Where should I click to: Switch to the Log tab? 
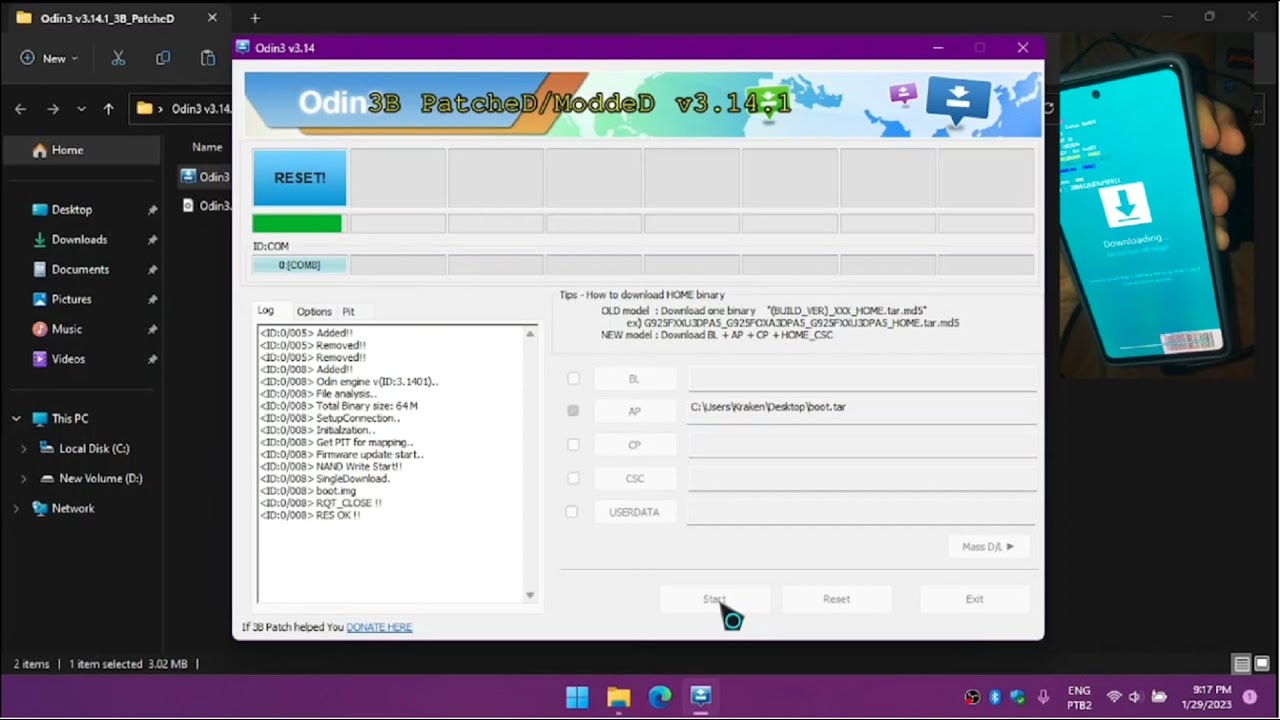coord(266,311)
